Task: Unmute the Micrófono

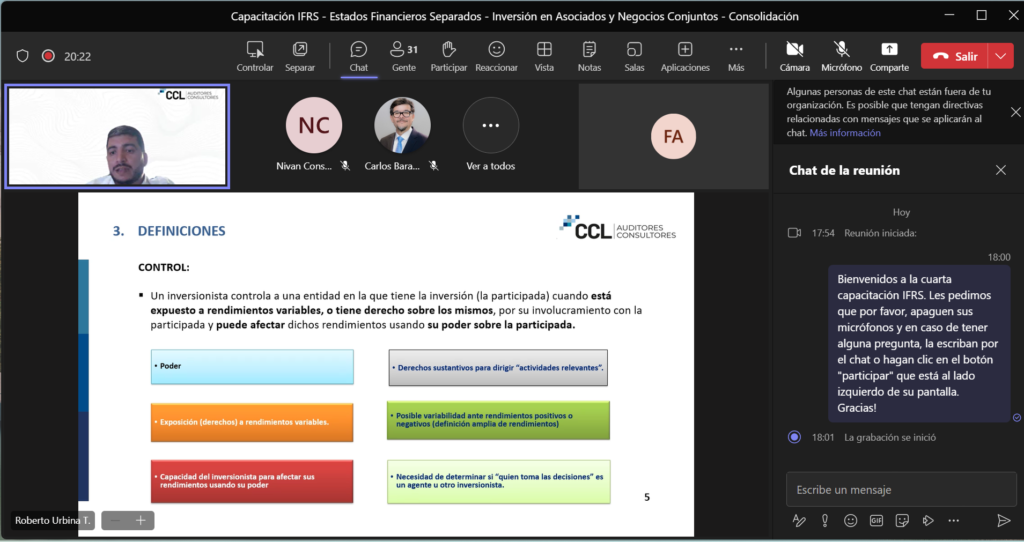Action: [x=841, y=56]
